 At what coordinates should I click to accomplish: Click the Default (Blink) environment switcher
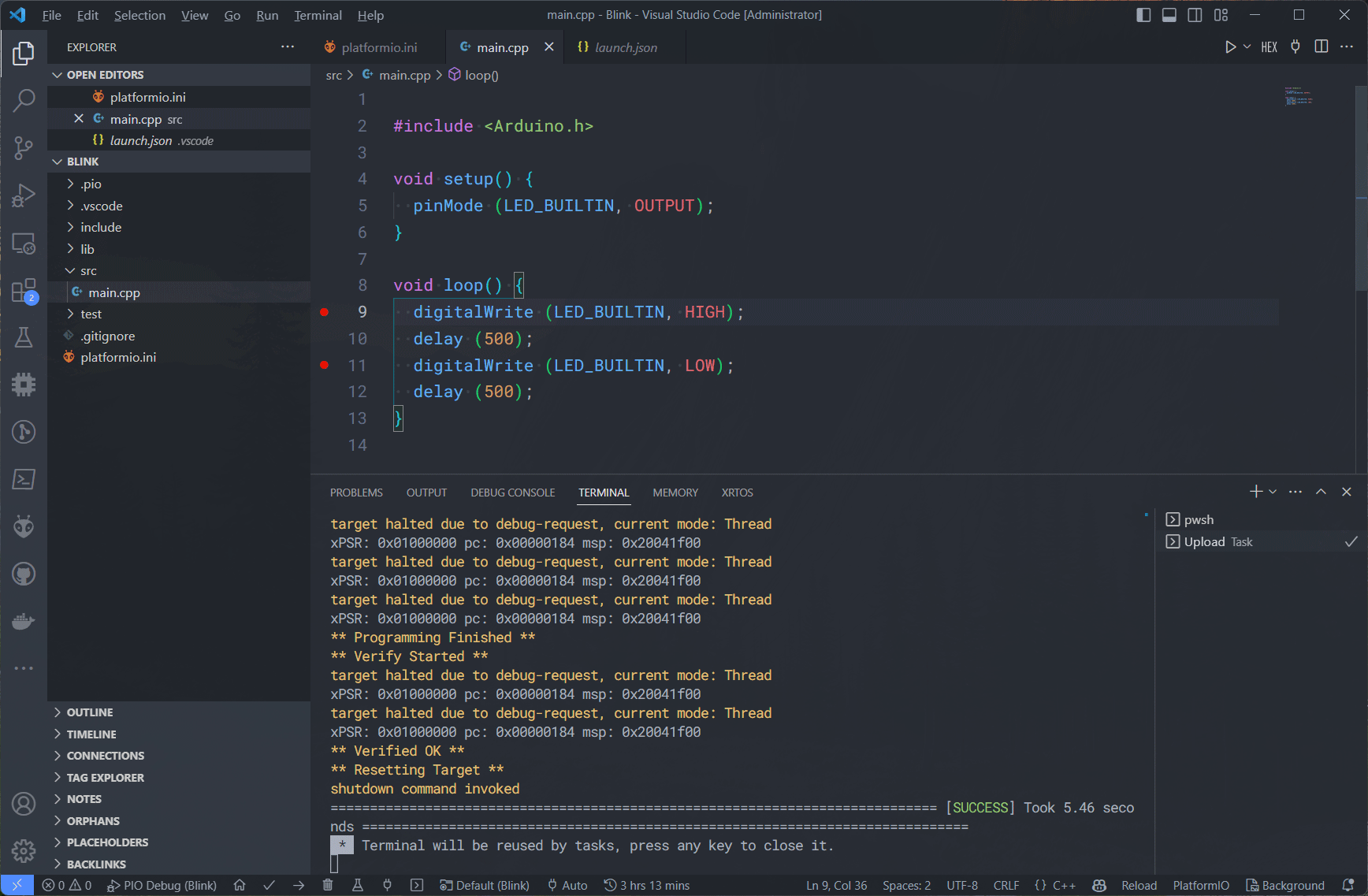(x=485, y=885)
